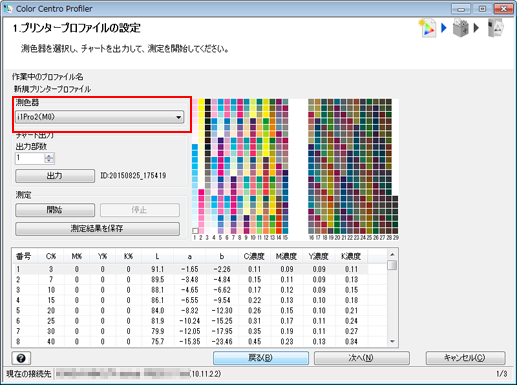Click the M% column header
This screenshot has height=385, width=517.
pyautogui.click(x=77, y=256)
